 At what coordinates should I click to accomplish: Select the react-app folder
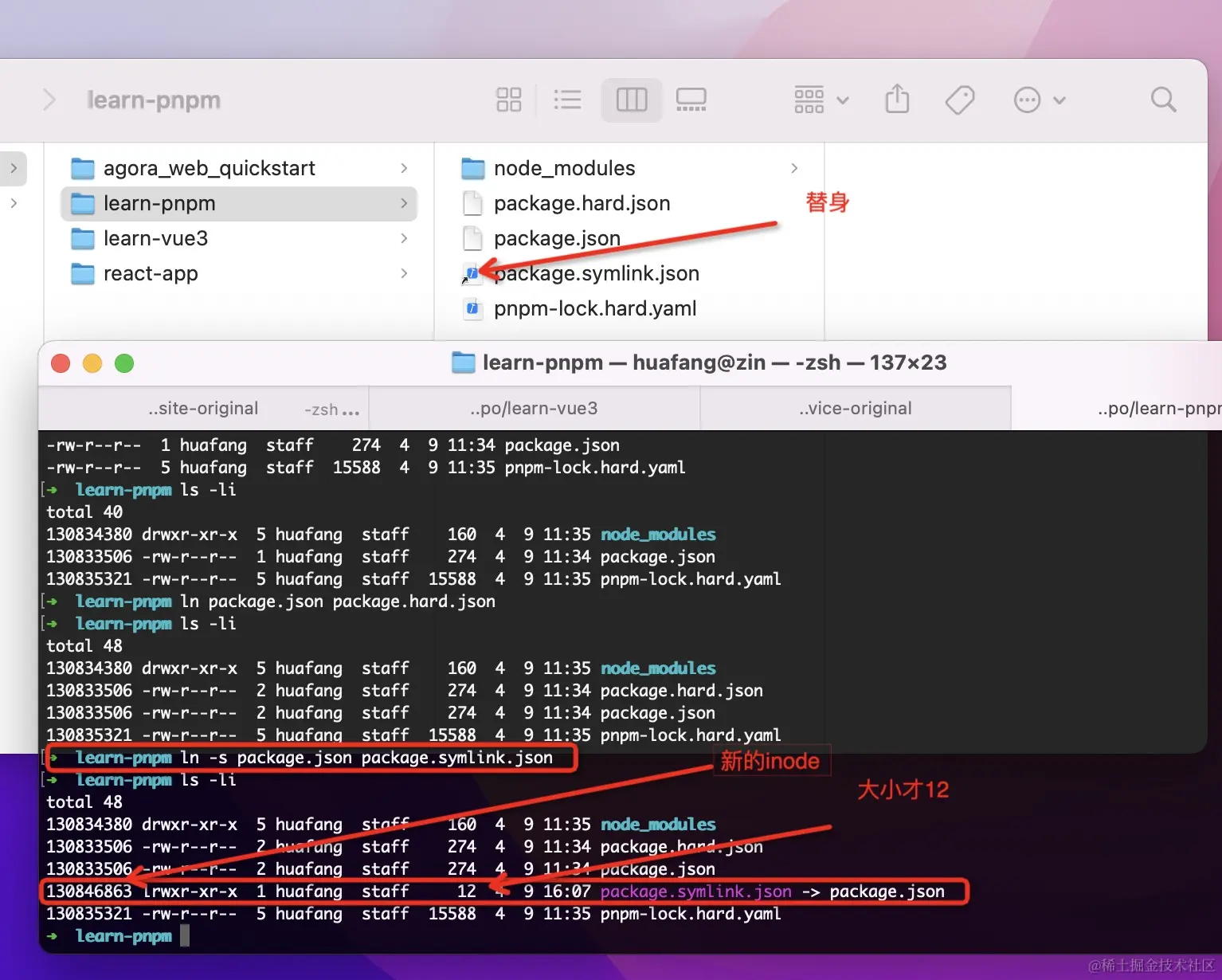(239, 273)
